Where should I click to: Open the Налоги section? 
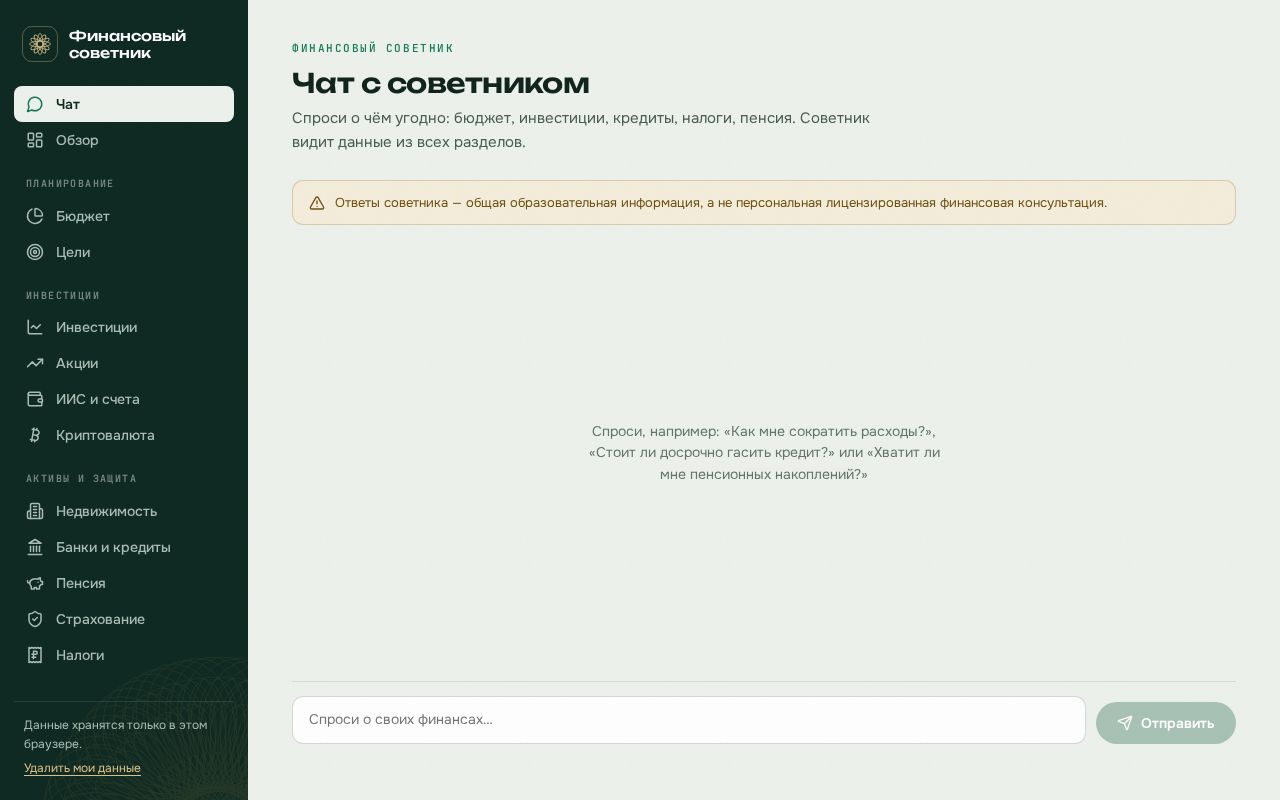124,655
